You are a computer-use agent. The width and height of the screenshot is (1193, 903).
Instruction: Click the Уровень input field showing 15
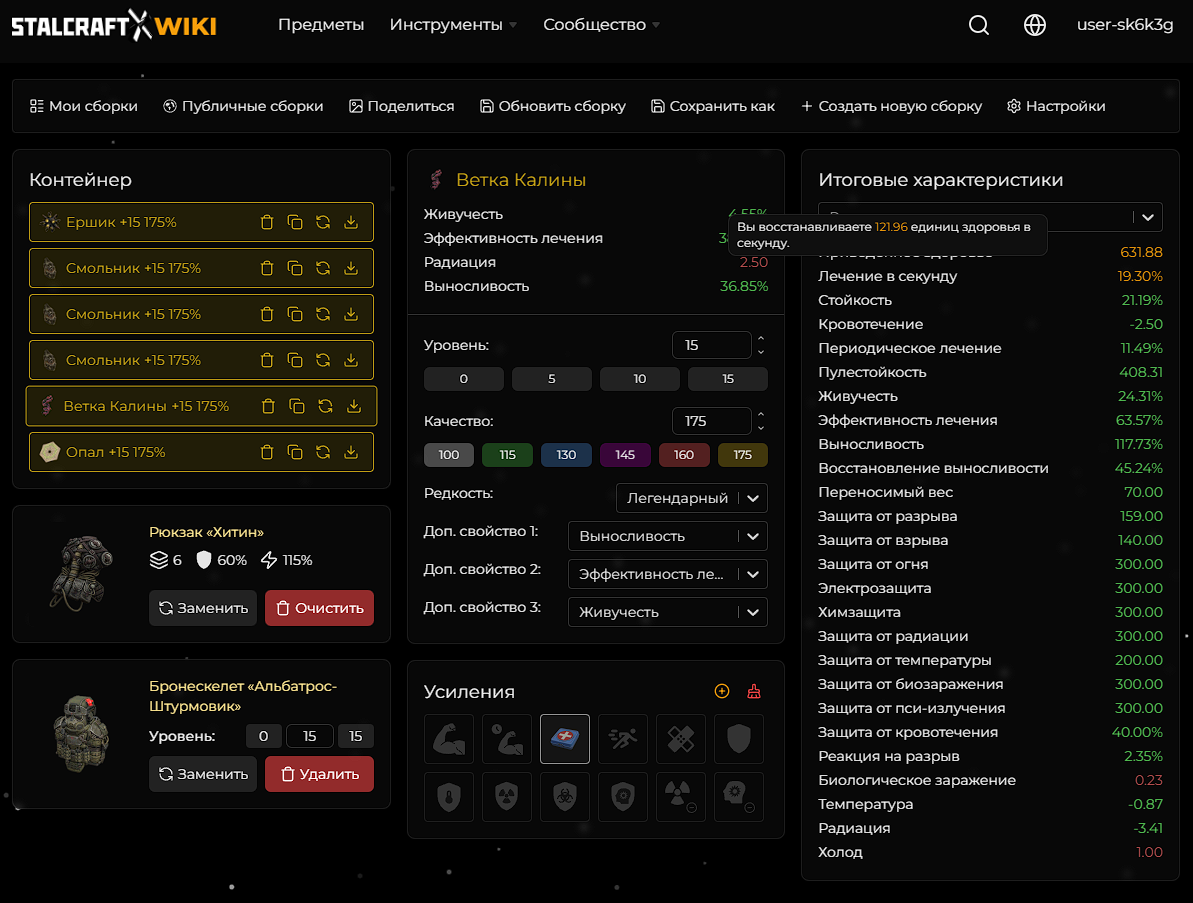click(x=711, y=345)
